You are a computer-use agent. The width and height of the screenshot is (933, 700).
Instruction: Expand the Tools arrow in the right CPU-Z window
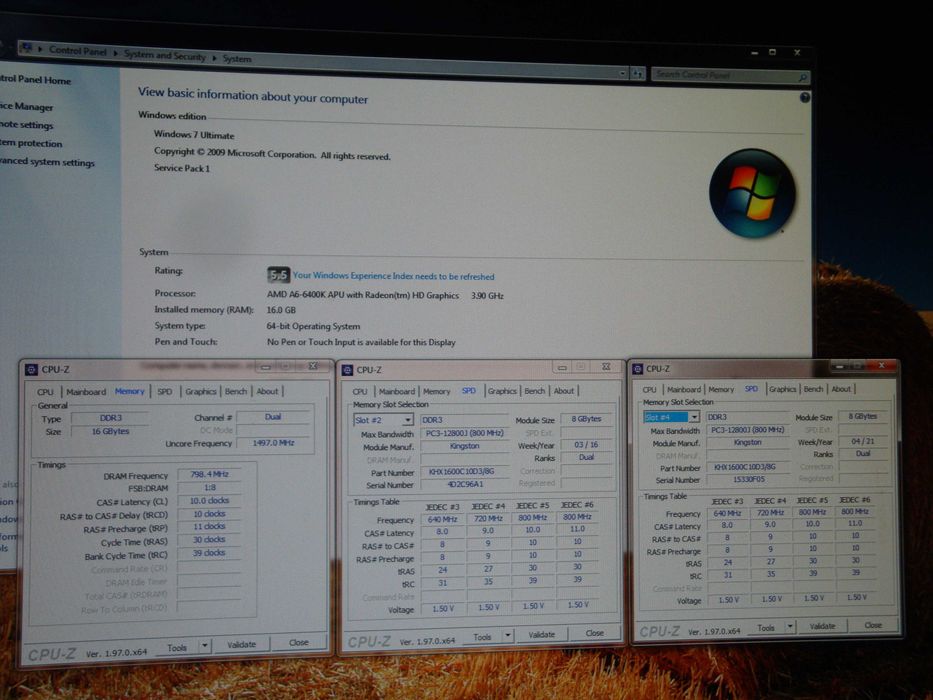790,627
